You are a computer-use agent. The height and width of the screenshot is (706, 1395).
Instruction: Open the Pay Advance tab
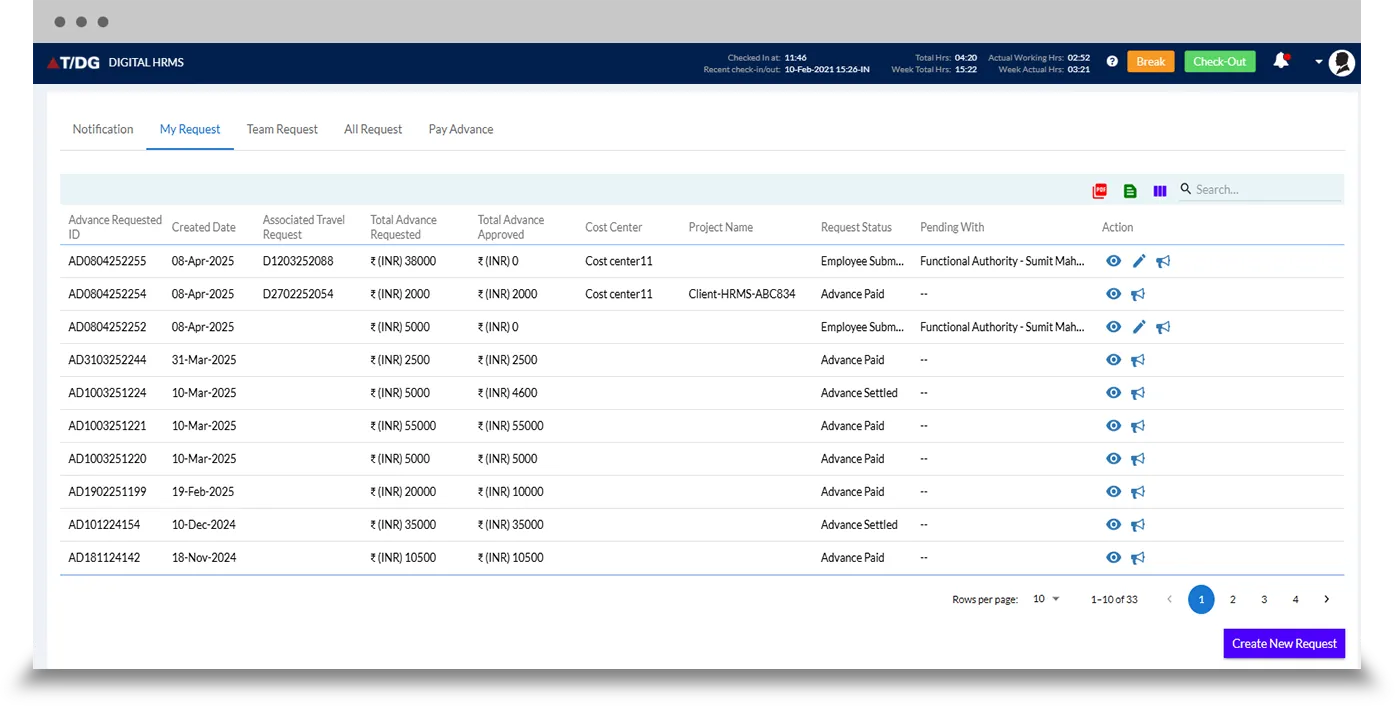(x=461, y=129)
